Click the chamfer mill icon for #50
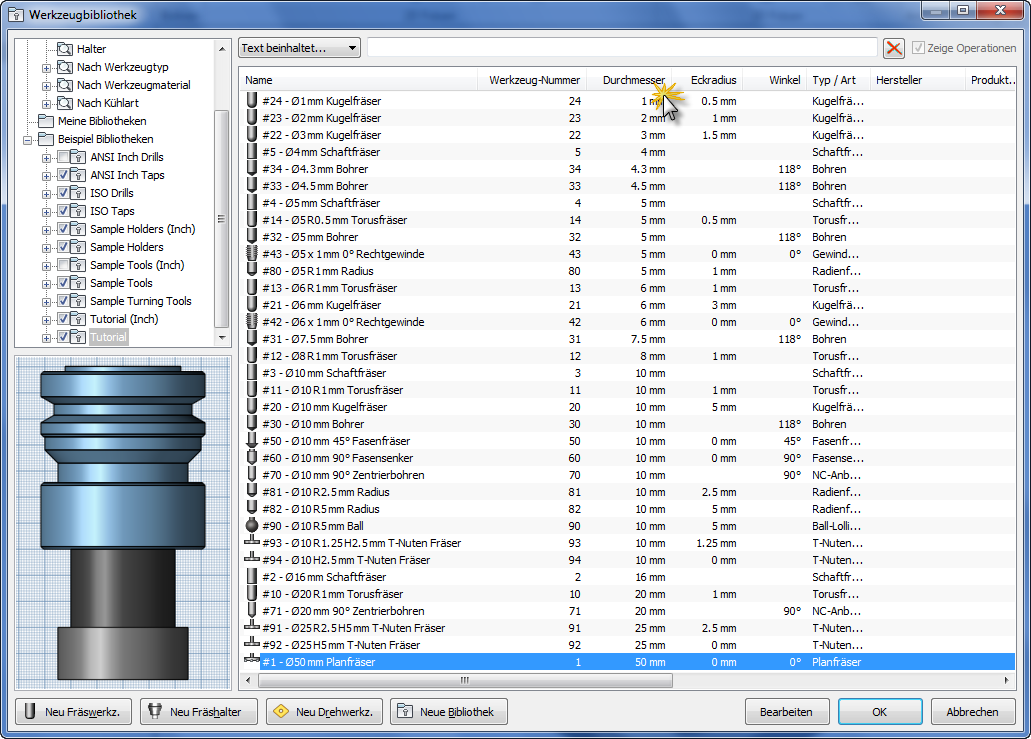The image size is (1031, 739). [251, 441]
